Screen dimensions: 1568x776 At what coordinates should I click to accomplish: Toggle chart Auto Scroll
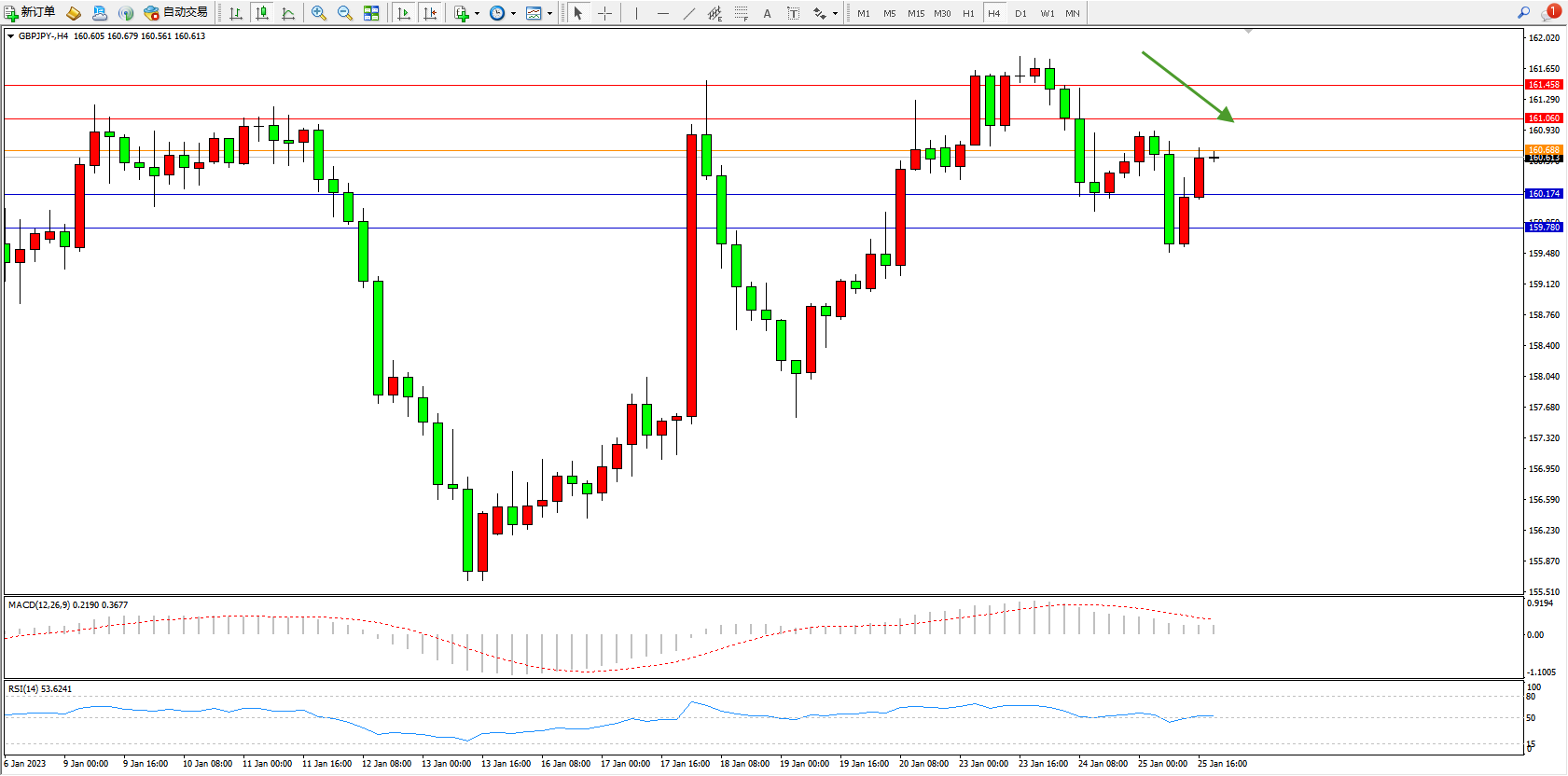(x=403, y=13)
